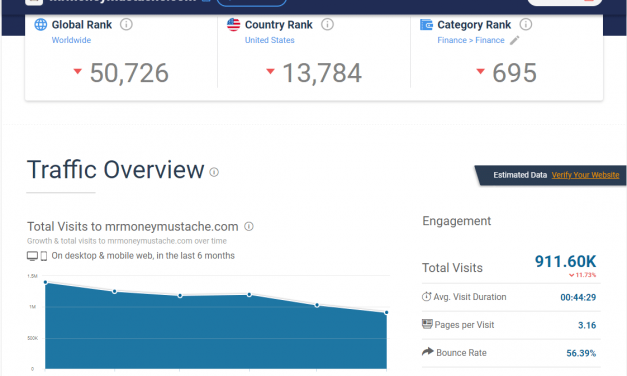
Task: Click the Category Rank wallet icon
Action: point(426,25)
